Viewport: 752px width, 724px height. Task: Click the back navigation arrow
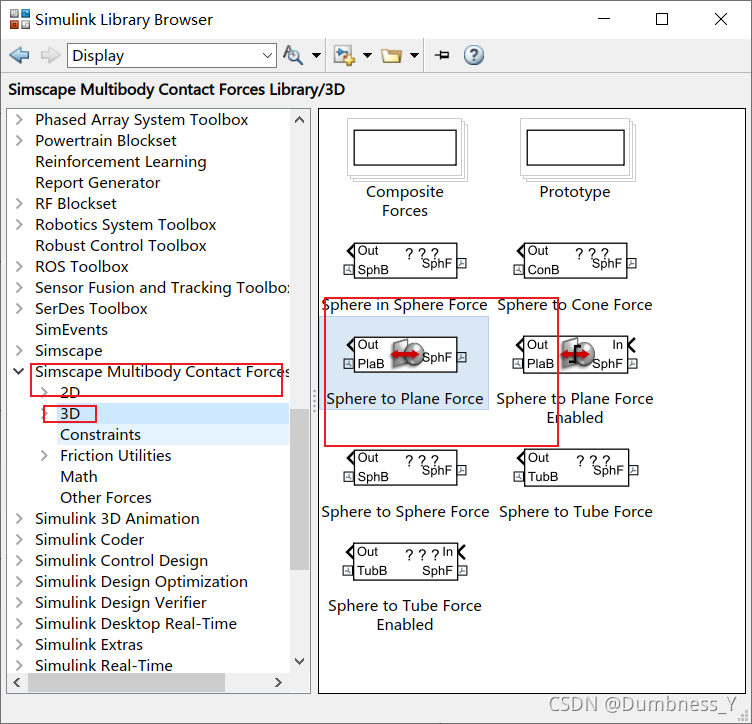click(20, 56)
